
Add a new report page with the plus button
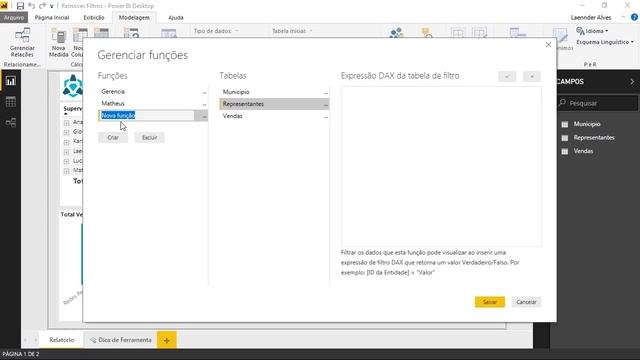[x=167, y=340]
